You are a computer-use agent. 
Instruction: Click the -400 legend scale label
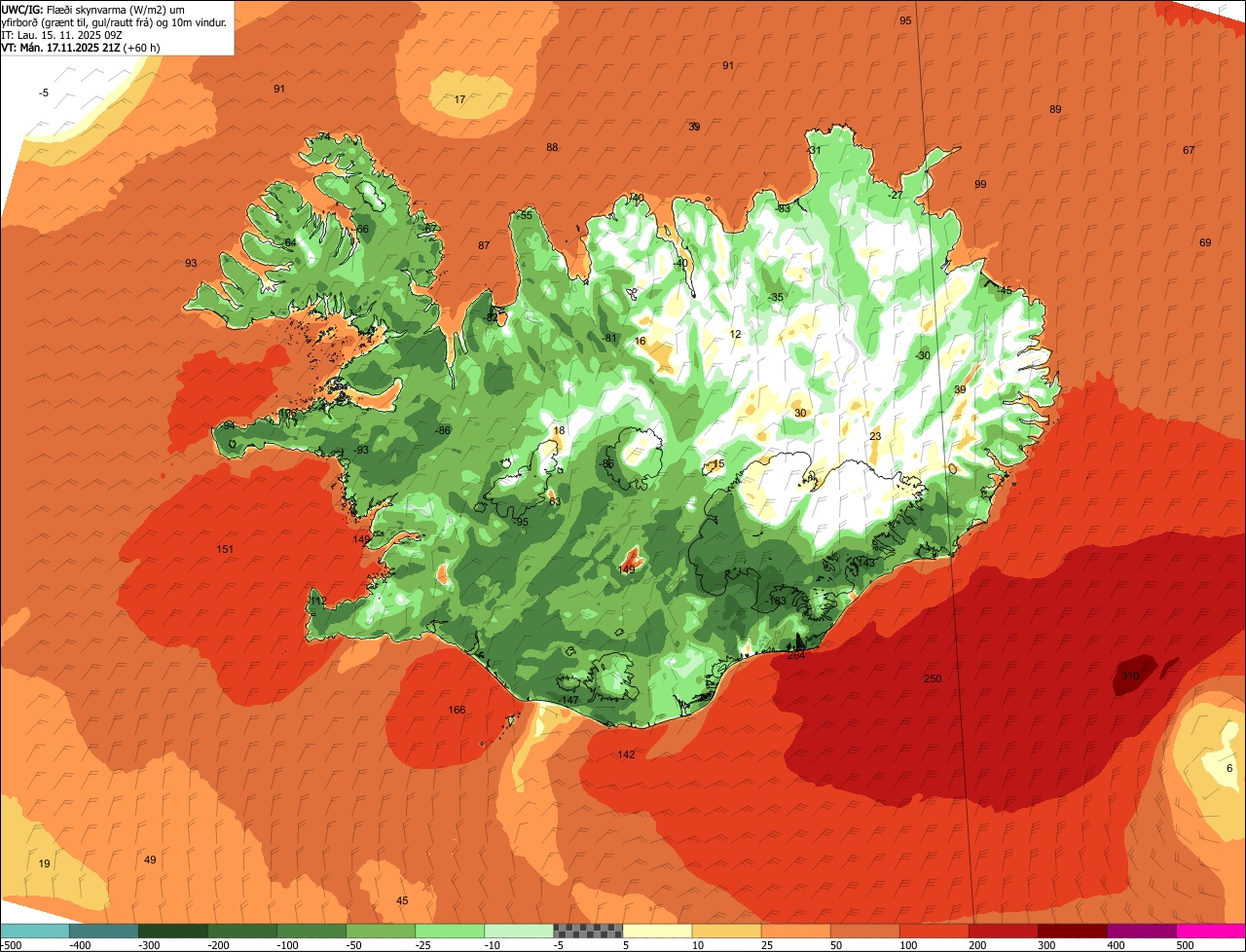pyautogui.click(x=81, y=945)
